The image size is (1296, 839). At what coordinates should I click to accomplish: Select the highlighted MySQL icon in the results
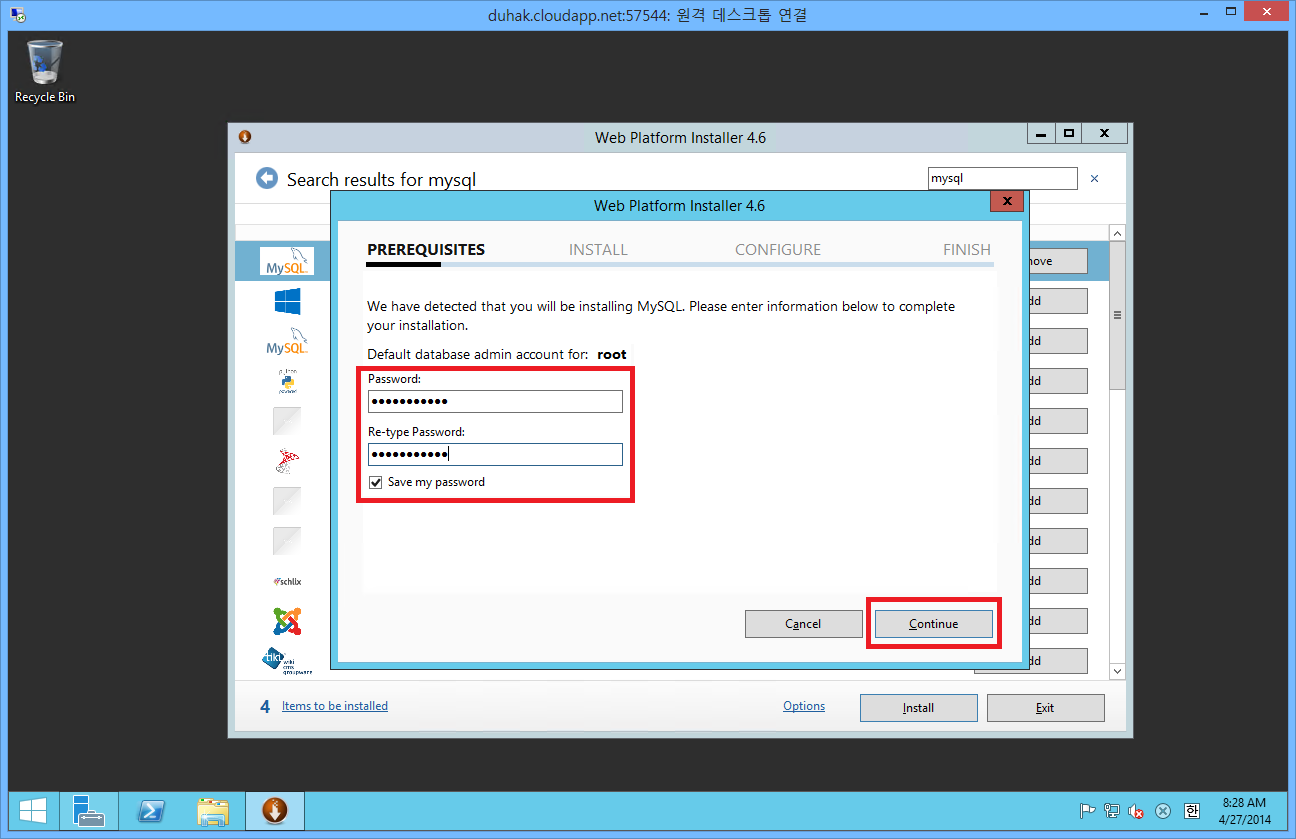[286, 261]
